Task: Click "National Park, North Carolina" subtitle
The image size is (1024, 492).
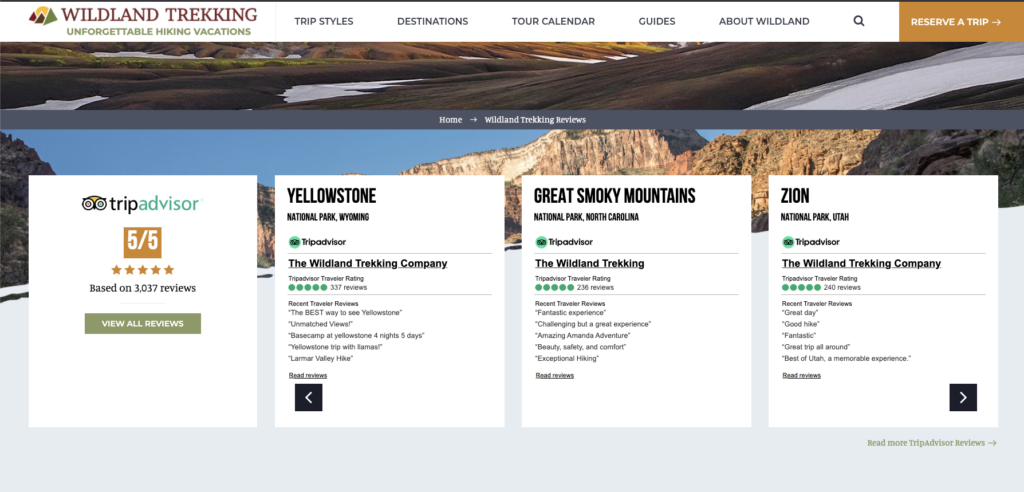Action: coord(586,218)
